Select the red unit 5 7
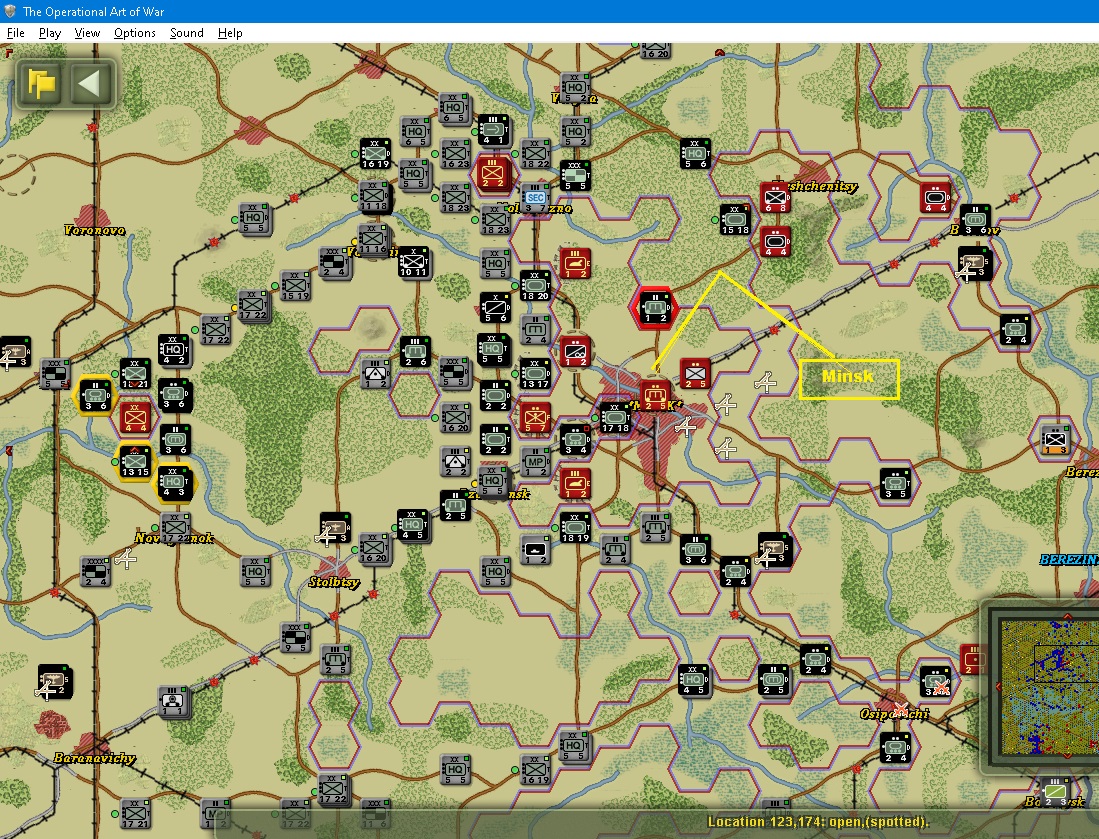Screen dimensions: 1099x839 [x=535, y=418]
